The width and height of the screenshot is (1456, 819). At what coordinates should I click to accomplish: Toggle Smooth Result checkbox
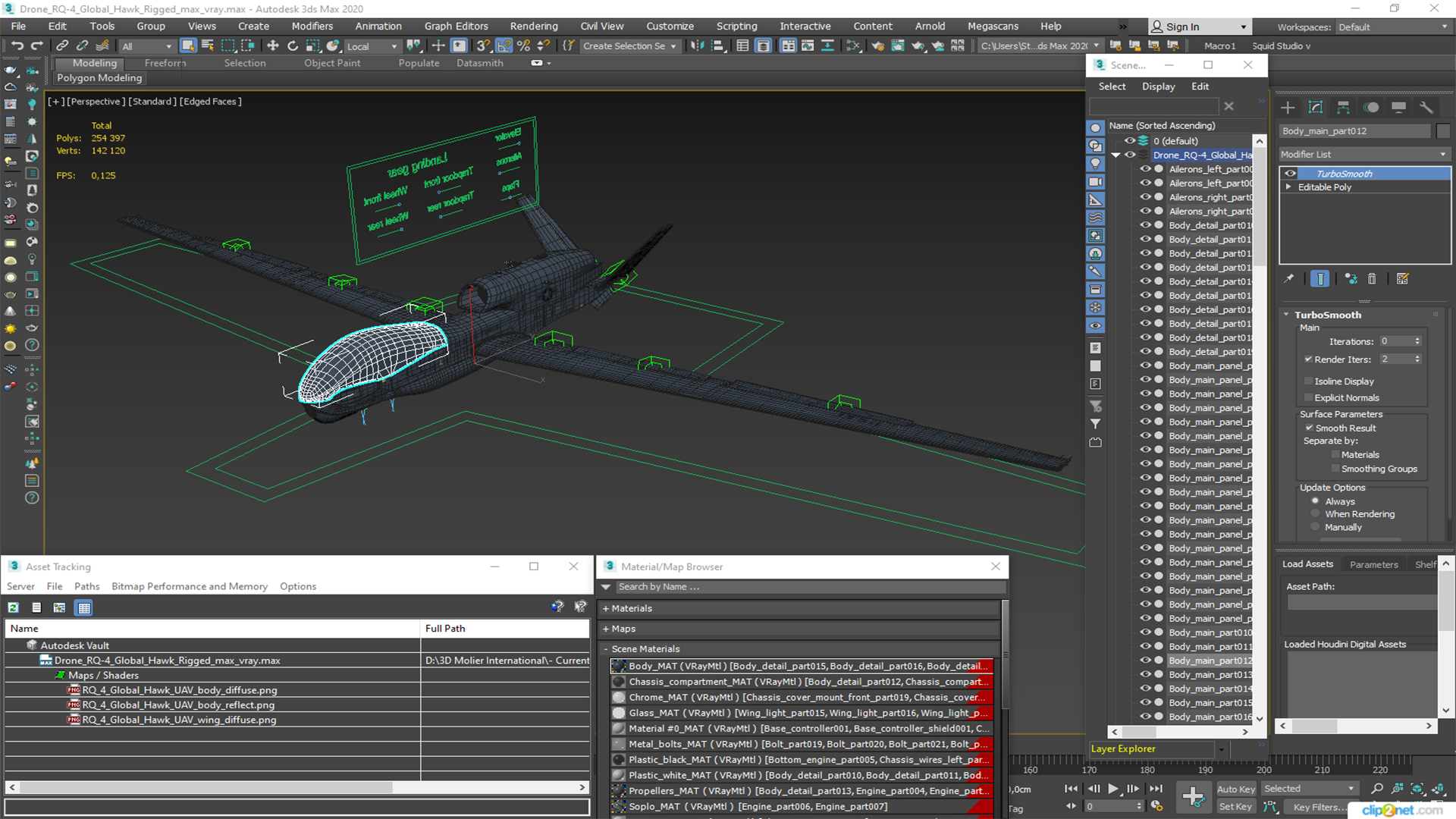pos(1309,428)
